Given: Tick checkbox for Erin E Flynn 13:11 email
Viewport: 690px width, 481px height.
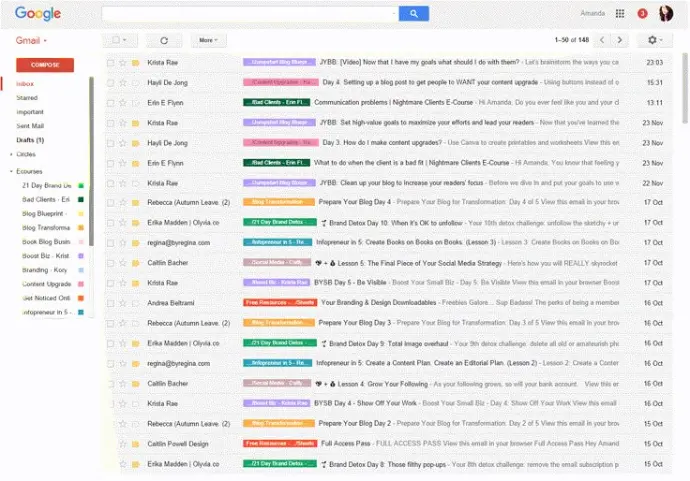Looking at the screenshot, I should 110,103.
